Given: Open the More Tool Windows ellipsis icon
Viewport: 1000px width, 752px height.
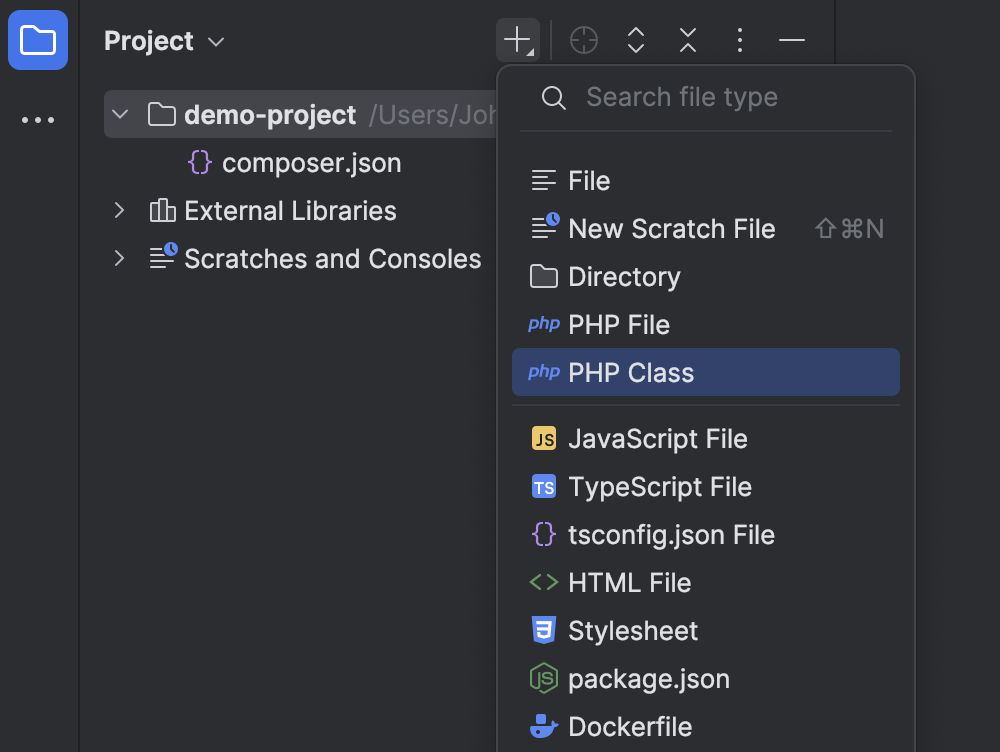Looking at the screenshot, I should 37,119.
